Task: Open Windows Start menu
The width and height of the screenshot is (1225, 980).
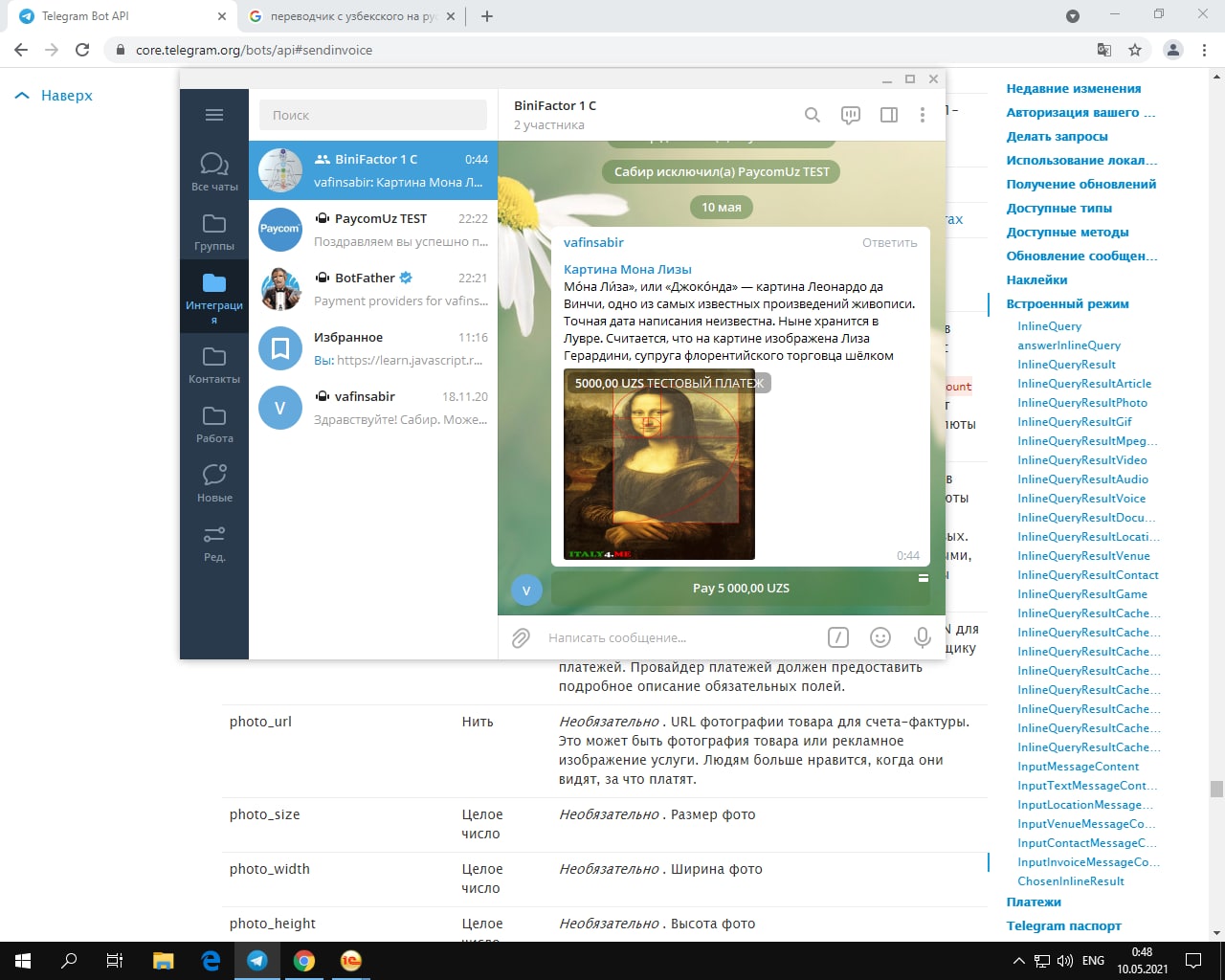Action: [x=23, y=961]
